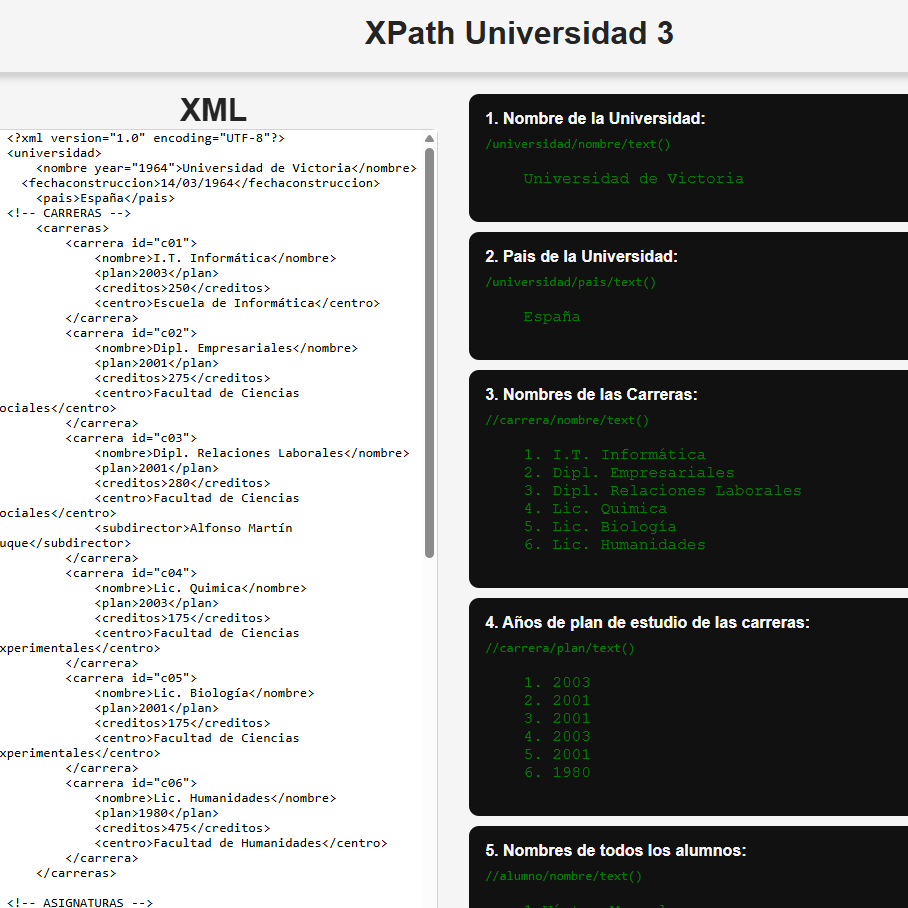Screen dimensions: 908x908
Task: Click heading 5. Nombres de todos los alumnos
Action: [616, 851]
